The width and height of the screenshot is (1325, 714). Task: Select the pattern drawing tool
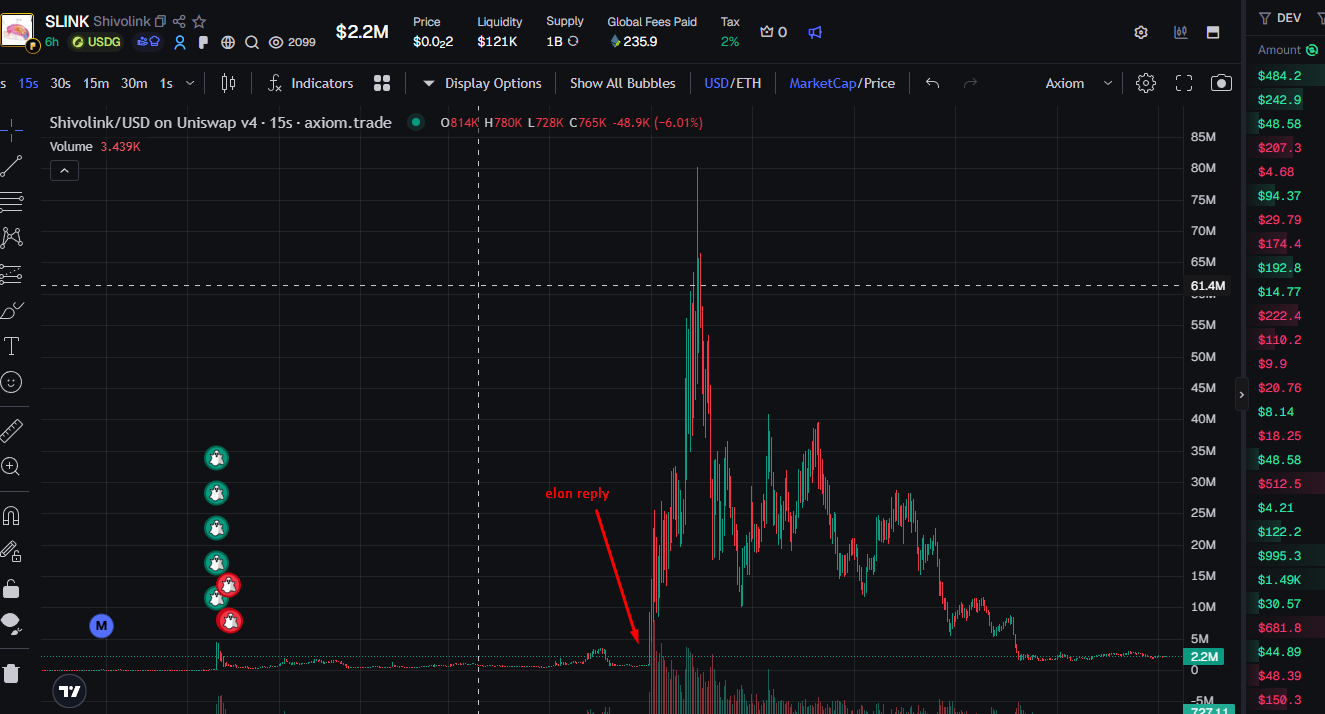[x=11, y=238]
